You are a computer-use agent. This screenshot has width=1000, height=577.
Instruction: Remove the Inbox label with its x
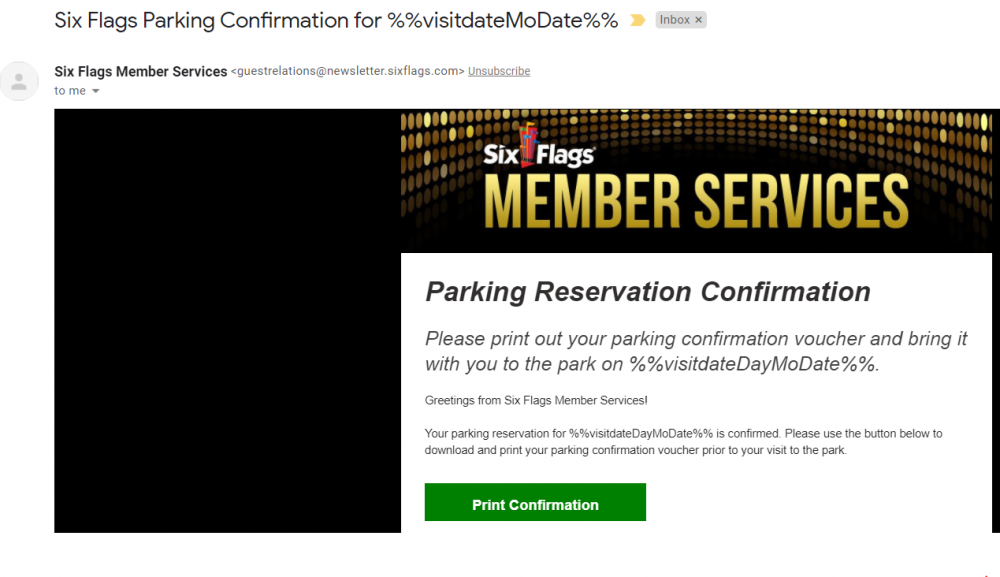pyautogui.click(x=698, y=20)
